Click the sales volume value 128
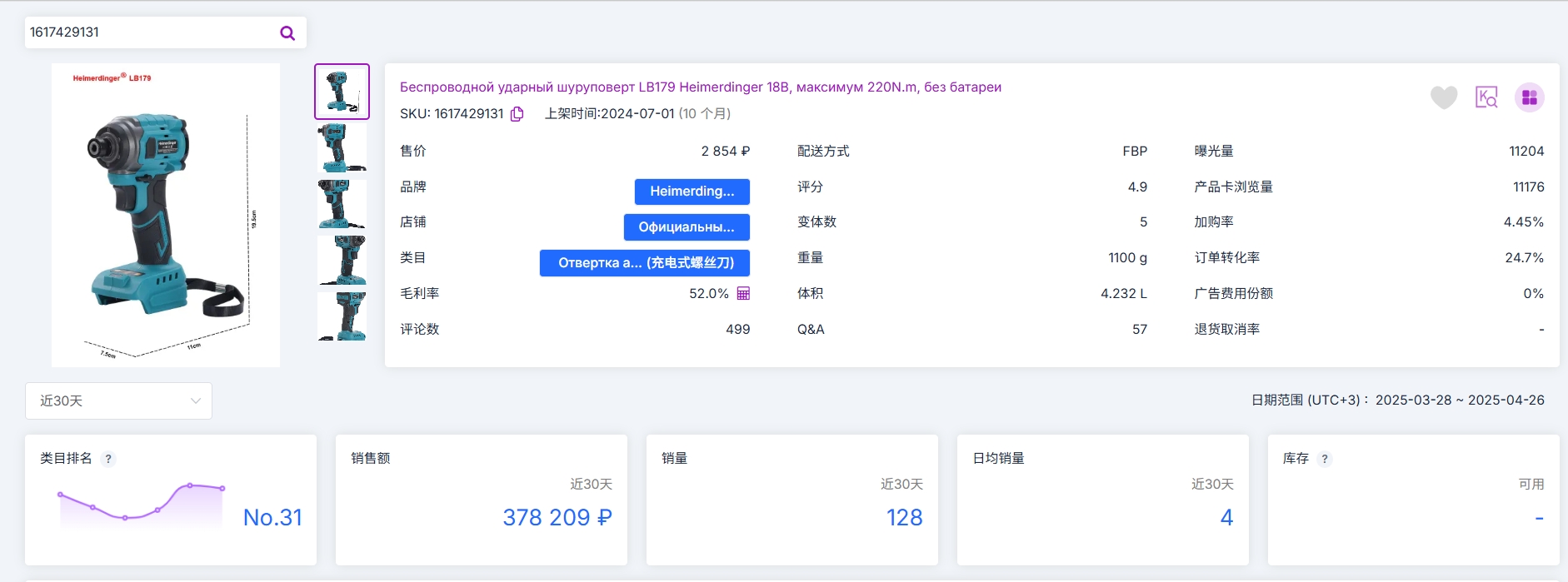Screen dimensions: 1568x582 click(904, 518)
